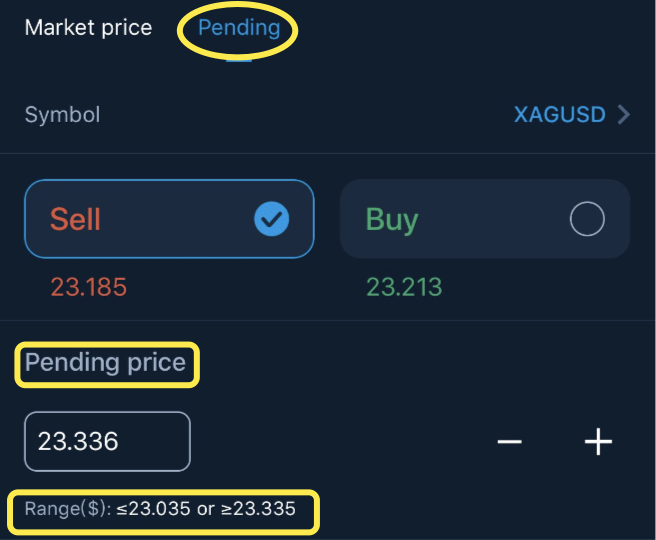
Task: Click the green Buy text label
Action: click(x=392, y=220)
